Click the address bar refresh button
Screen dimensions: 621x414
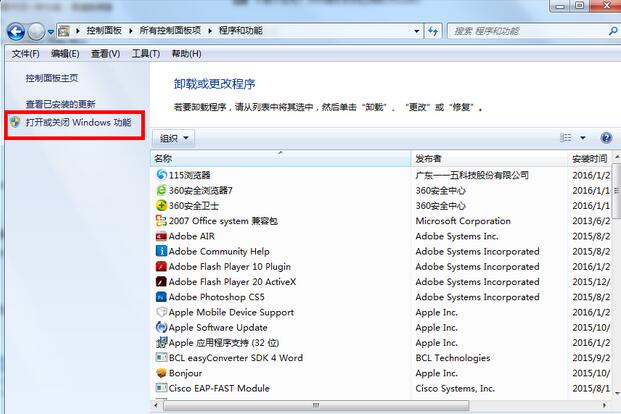click(x=433, y=31)
